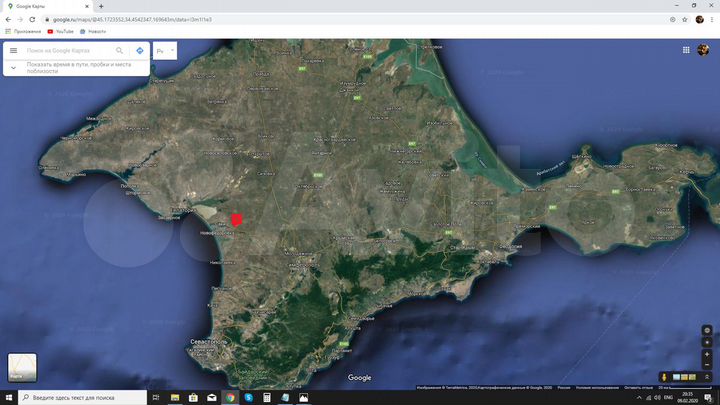This screenshot has width=720, height=405.
Task: Open the Новости bookmark
Action: pos(93,32)
